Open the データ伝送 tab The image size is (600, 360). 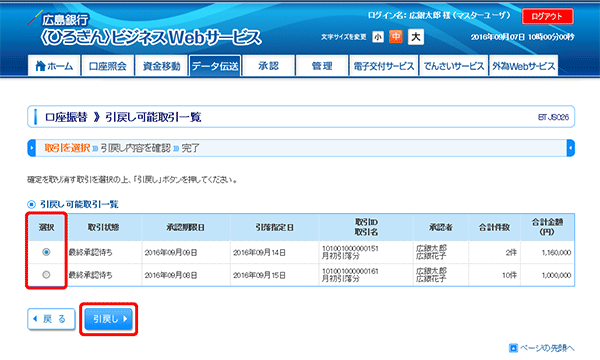(215, 66)
